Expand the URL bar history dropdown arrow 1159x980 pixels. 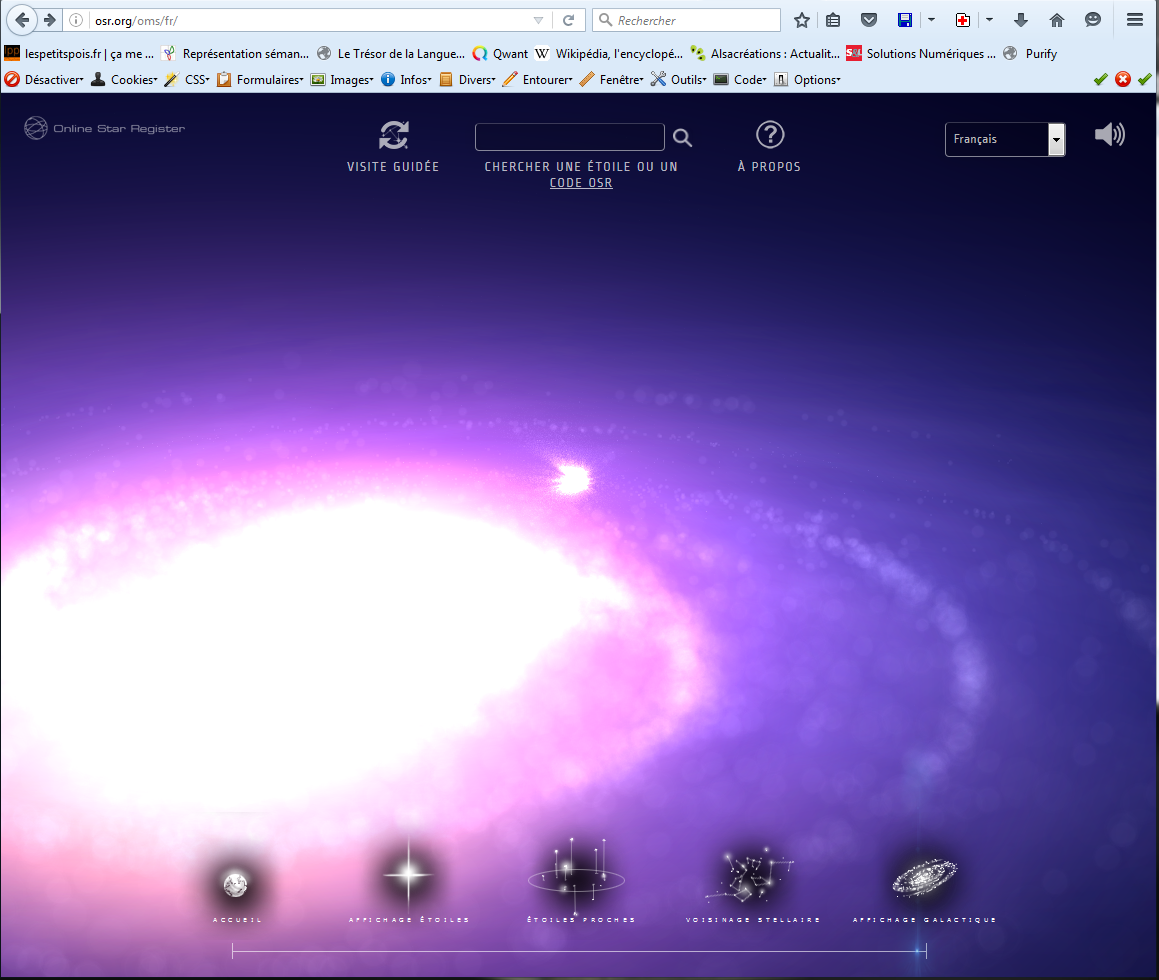point(538,20)
